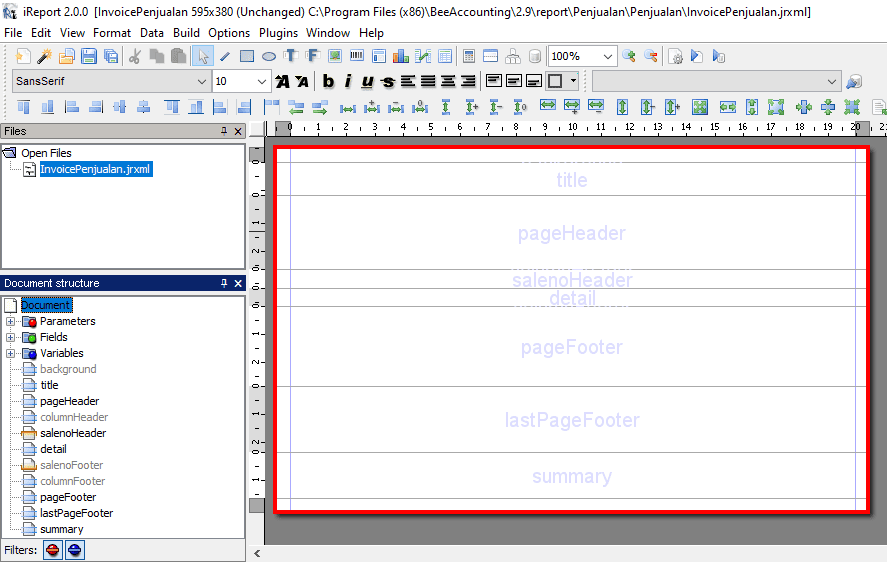
Task: Click the Line tool icon
Action: [224, 56]
